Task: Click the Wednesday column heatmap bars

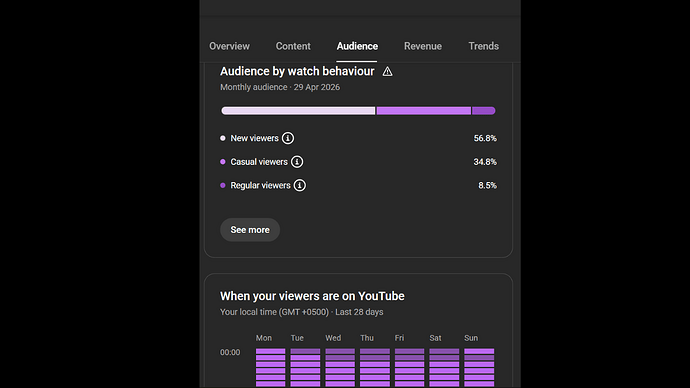Action: 340,368
